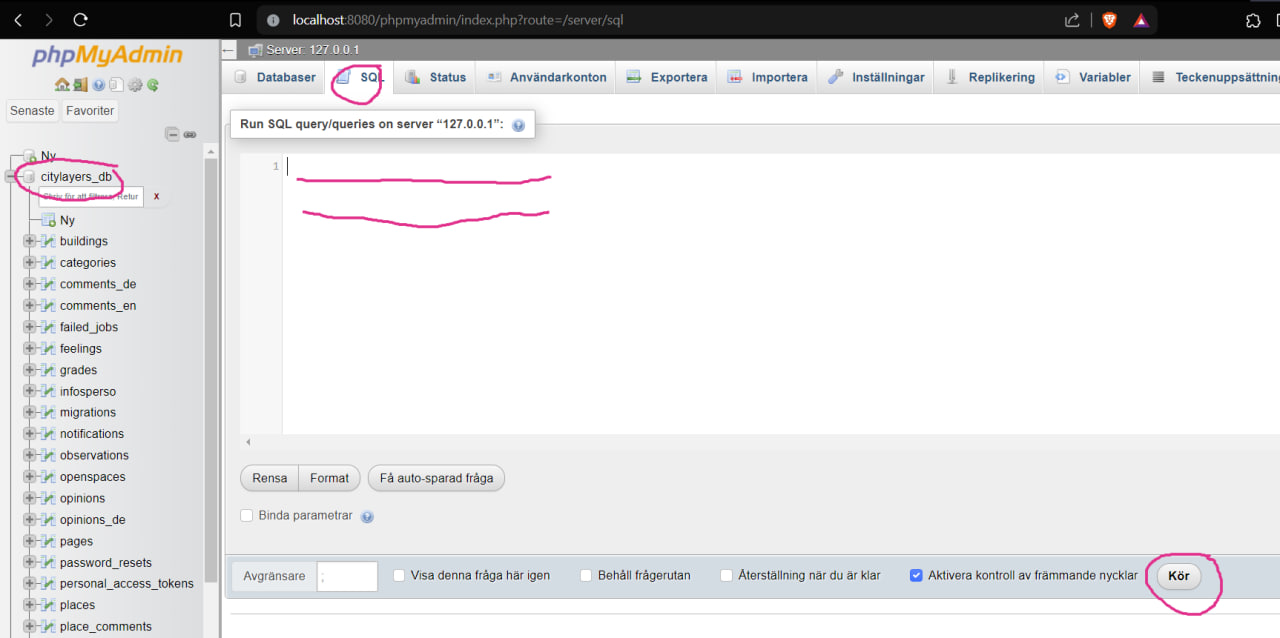This screenshot has width=1280, height=638.
Task: Open phpMyAdmin home via house icon
Action: pyautogui.click(x=62, y=85)
